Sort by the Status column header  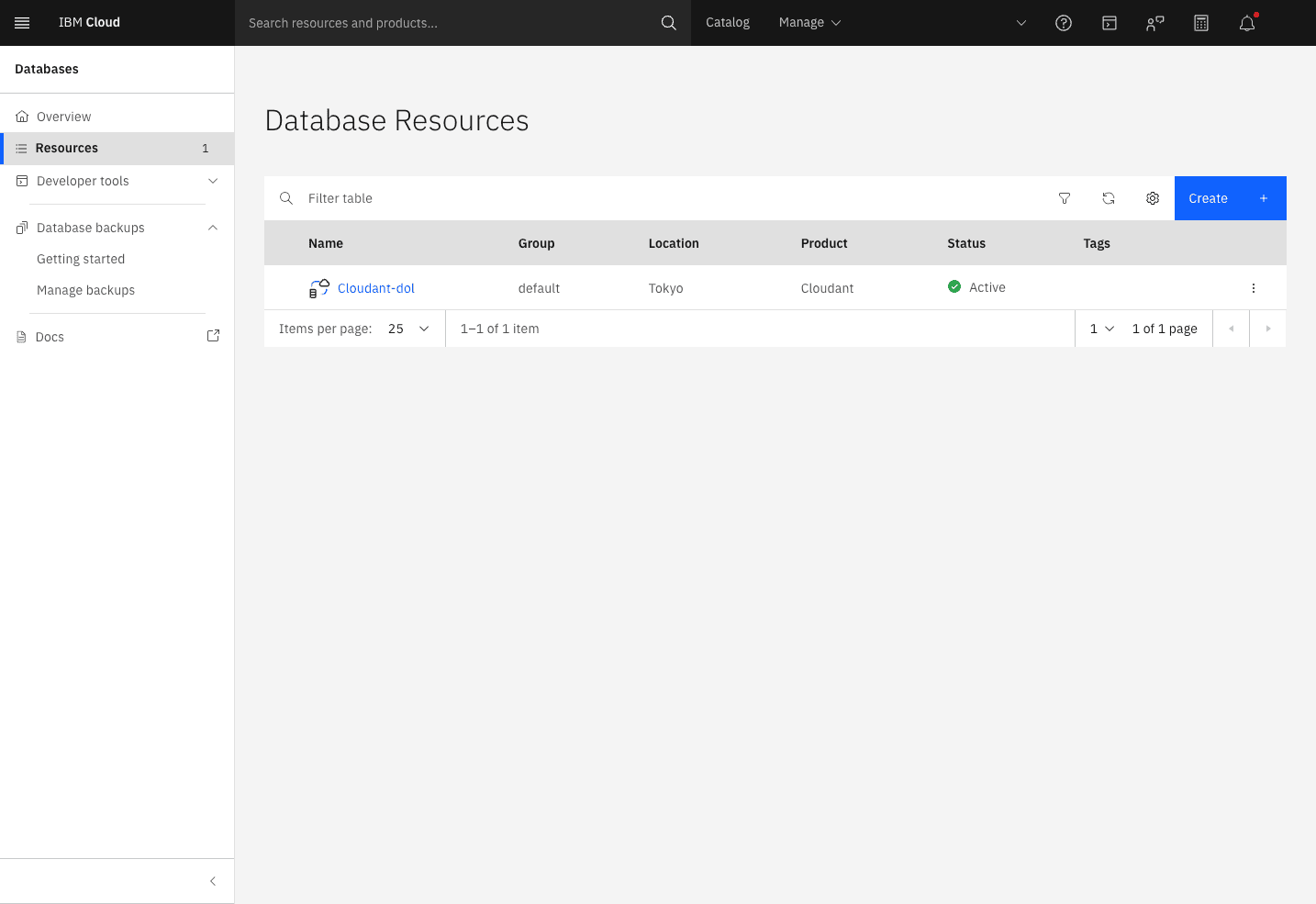tap(966, 243)
